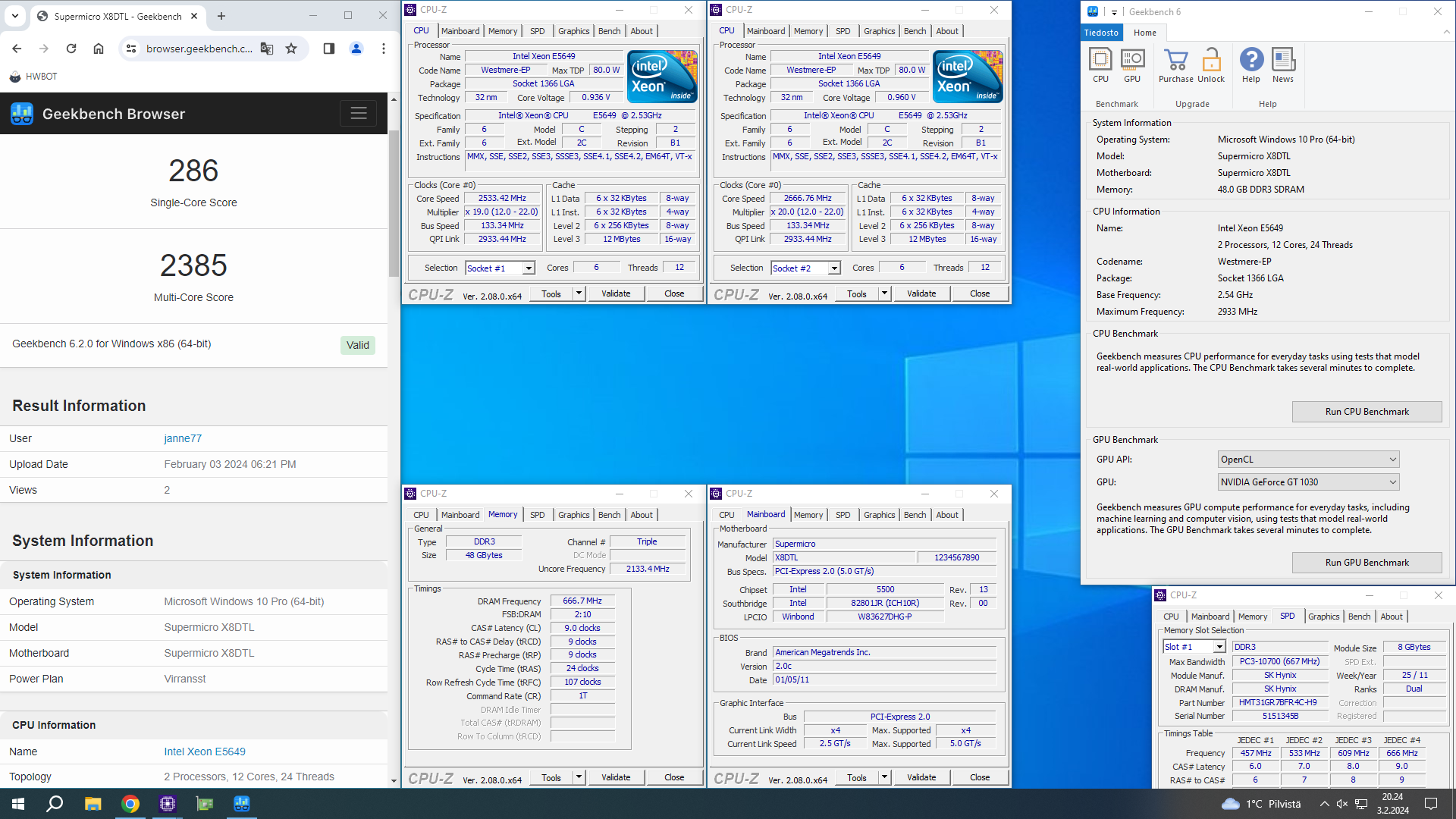This screenshot has height=819, width=1456.
Task: Open Intel Xeon E5649 CPU link
Action: (x=205, y=752)
